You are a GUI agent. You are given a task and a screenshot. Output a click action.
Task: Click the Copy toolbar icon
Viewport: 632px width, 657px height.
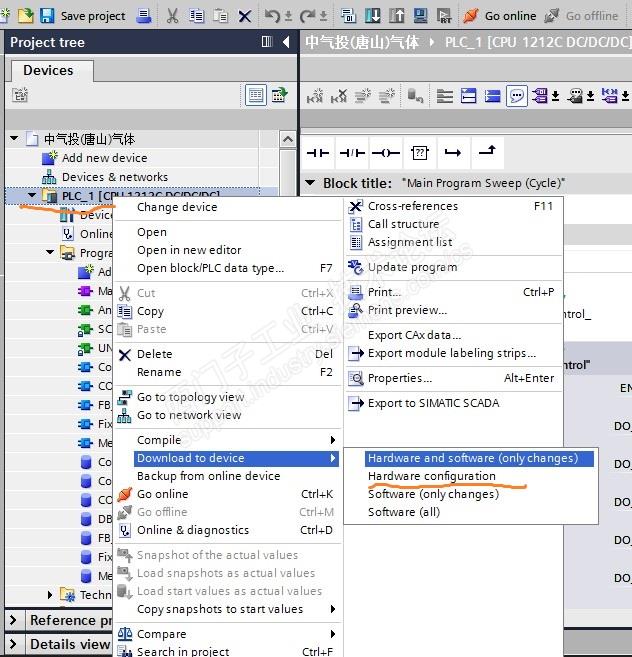[196, 16]
